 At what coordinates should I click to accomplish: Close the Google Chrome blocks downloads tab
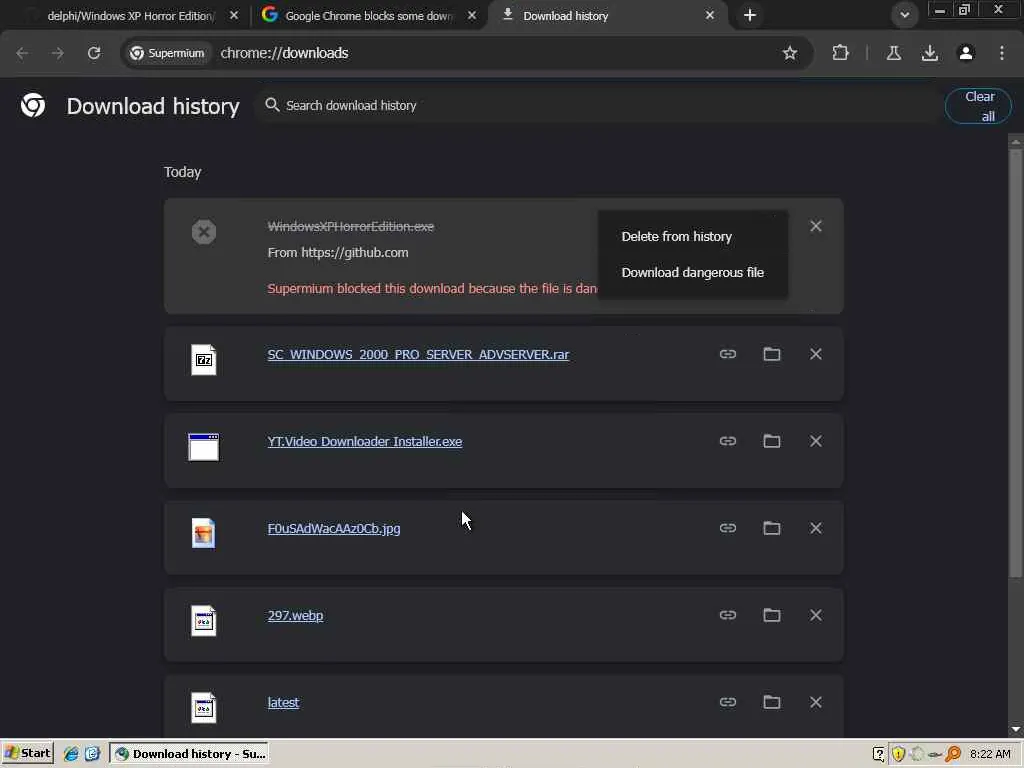click(472, 15)
